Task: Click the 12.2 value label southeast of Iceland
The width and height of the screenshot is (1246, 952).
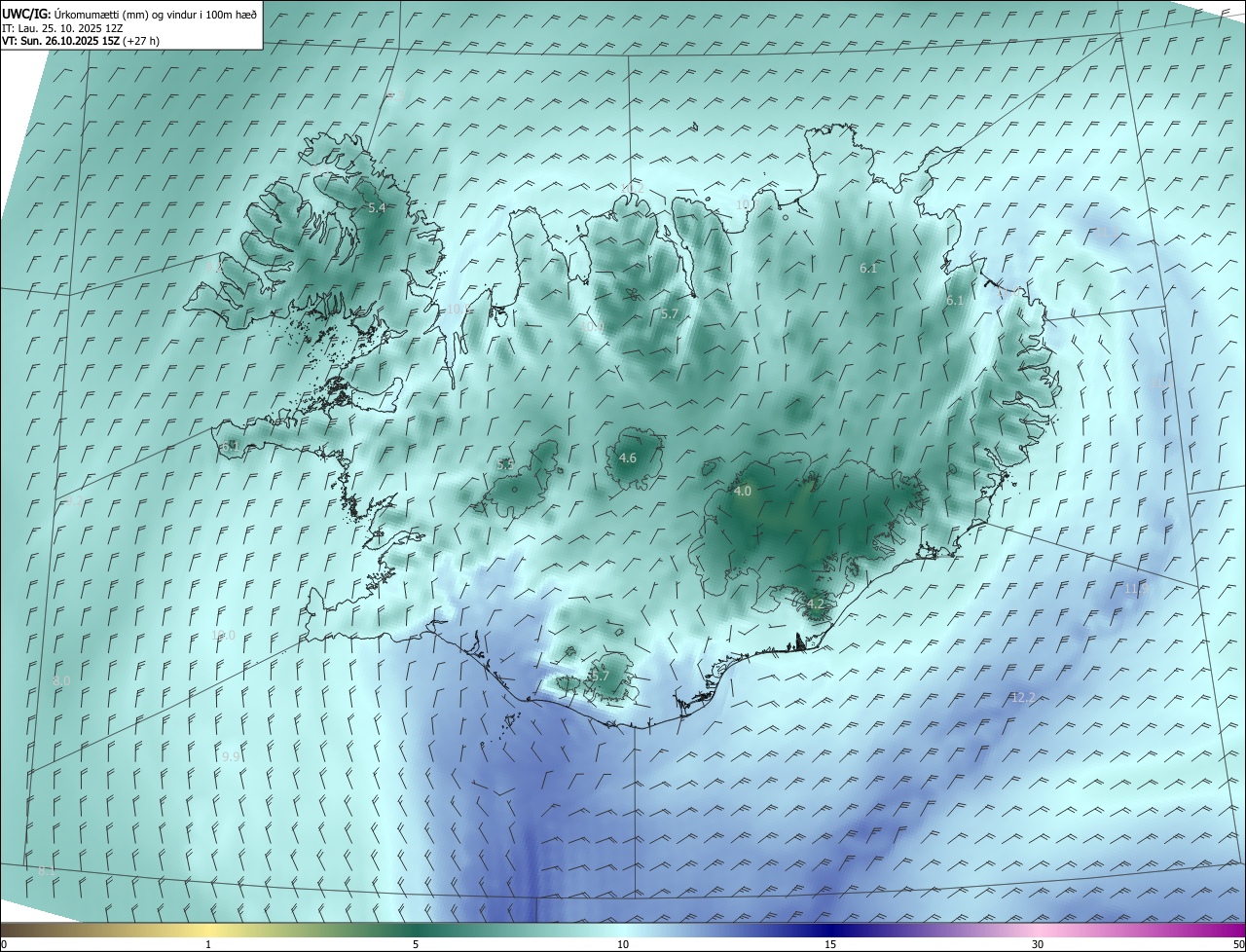Action: tap(1023, 698)
